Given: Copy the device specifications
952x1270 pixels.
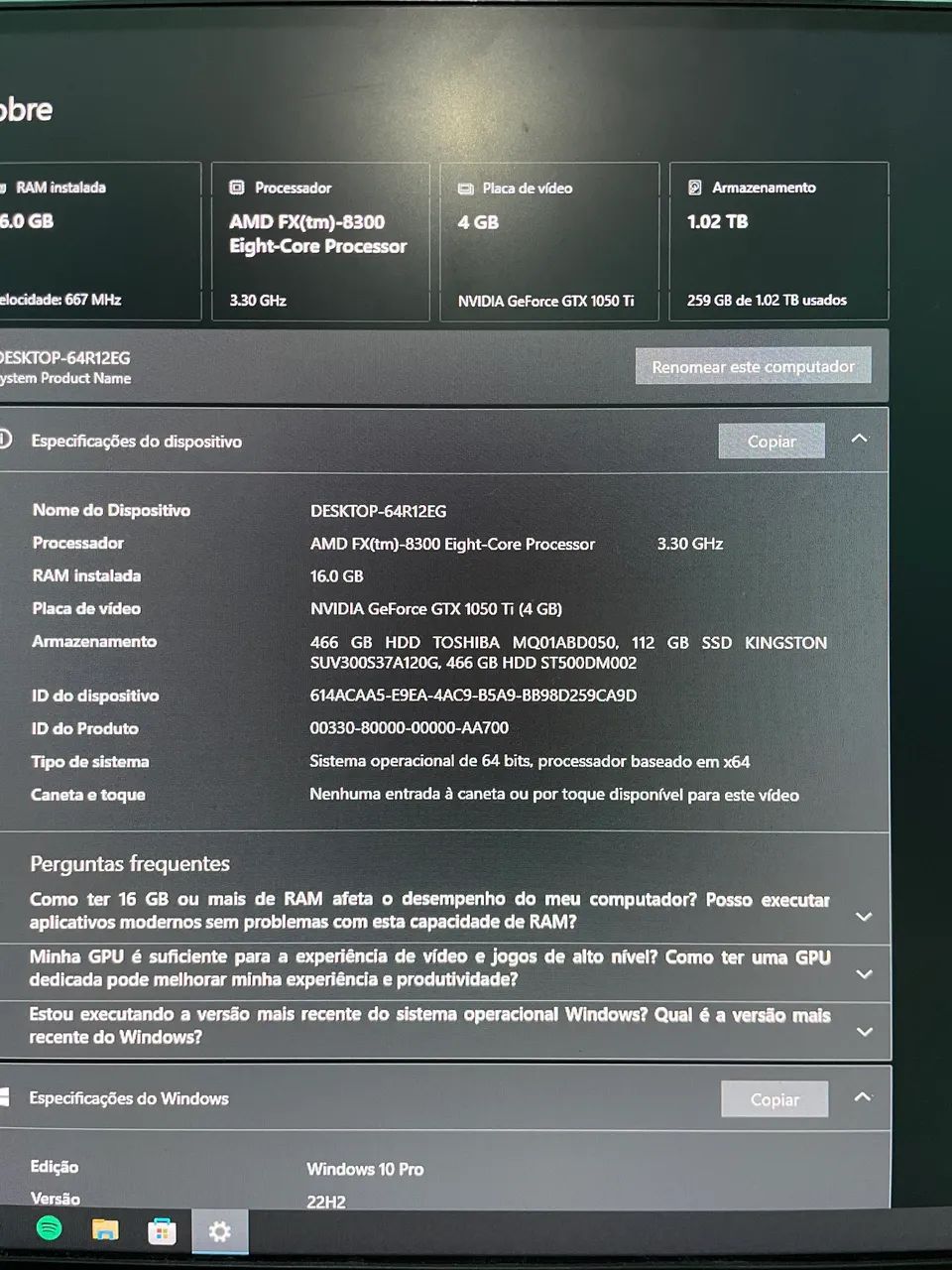Looking at the screenshot, I should point(772,442).
